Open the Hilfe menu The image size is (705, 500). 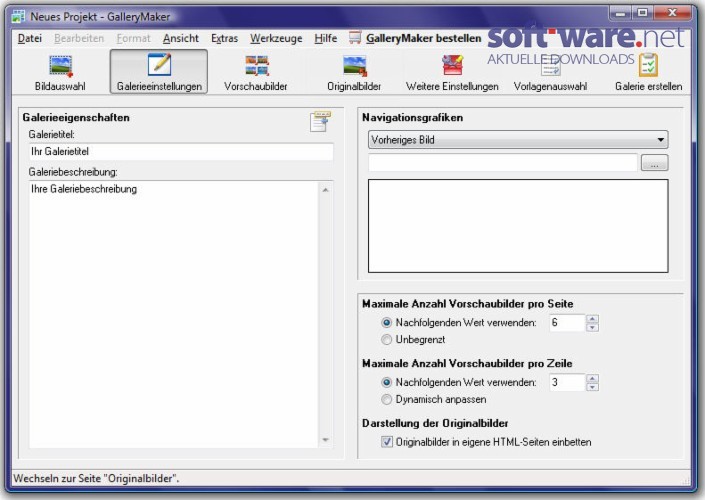pyautogui.click(x=326, y=38)
